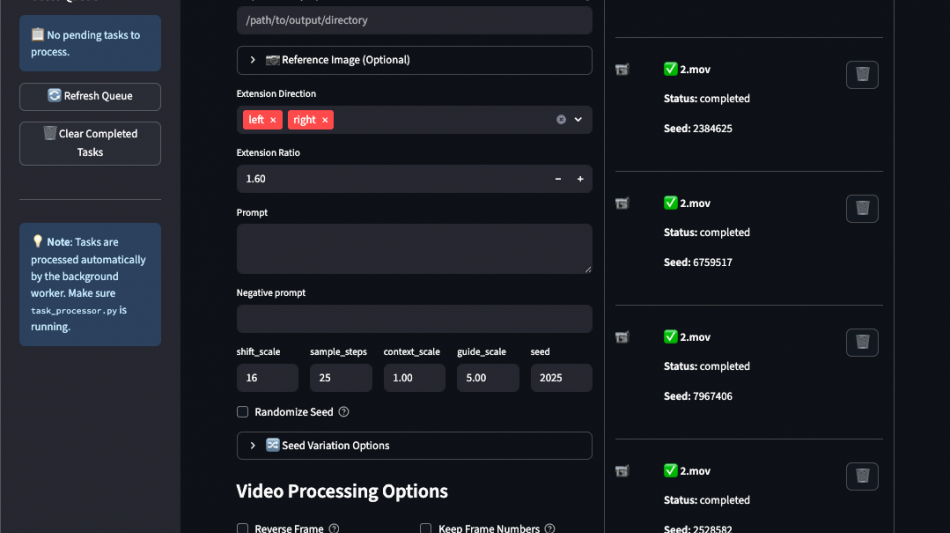This screenshot has width=950, height=533.
Task: Open the Extension Direction dropdown arrow
Action: [578, 120]
